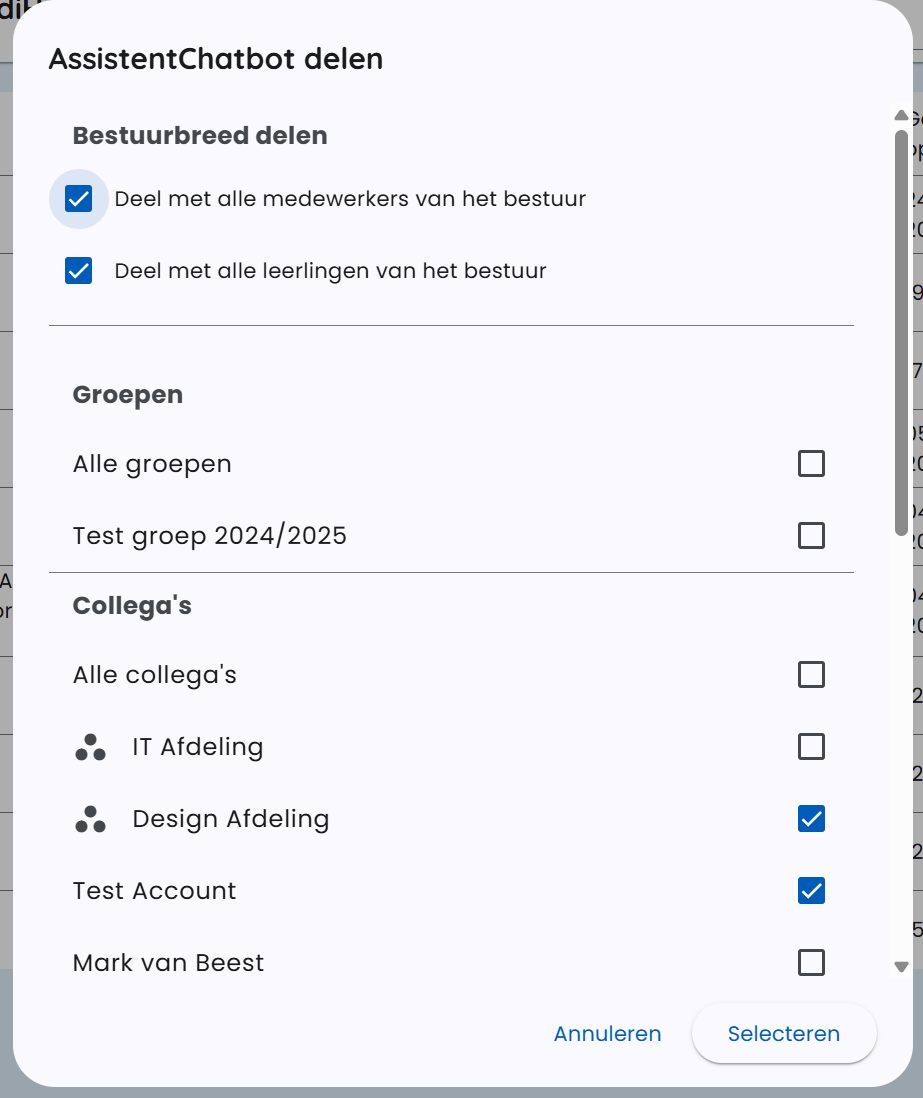This screenshot has width=923, height=1098.
Task: Uncheck 'Deel met alle leerlingen van het bestuur'
Action: coord(78,270)
